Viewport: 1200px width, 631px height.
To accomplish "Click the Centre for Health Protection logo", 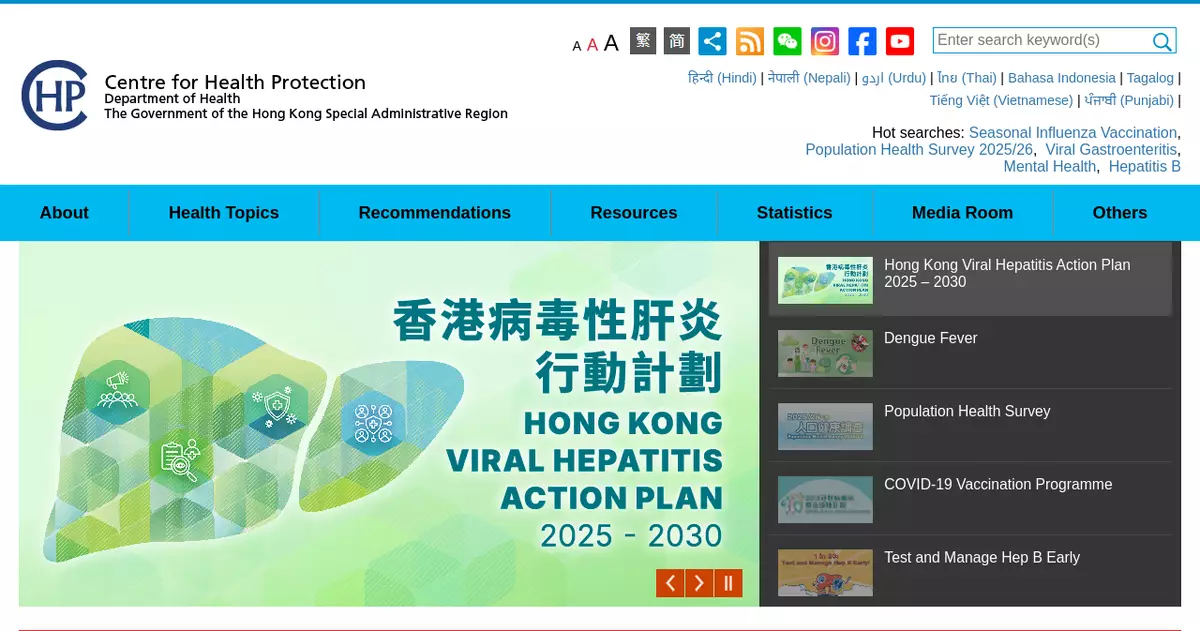I will [54, 96].
